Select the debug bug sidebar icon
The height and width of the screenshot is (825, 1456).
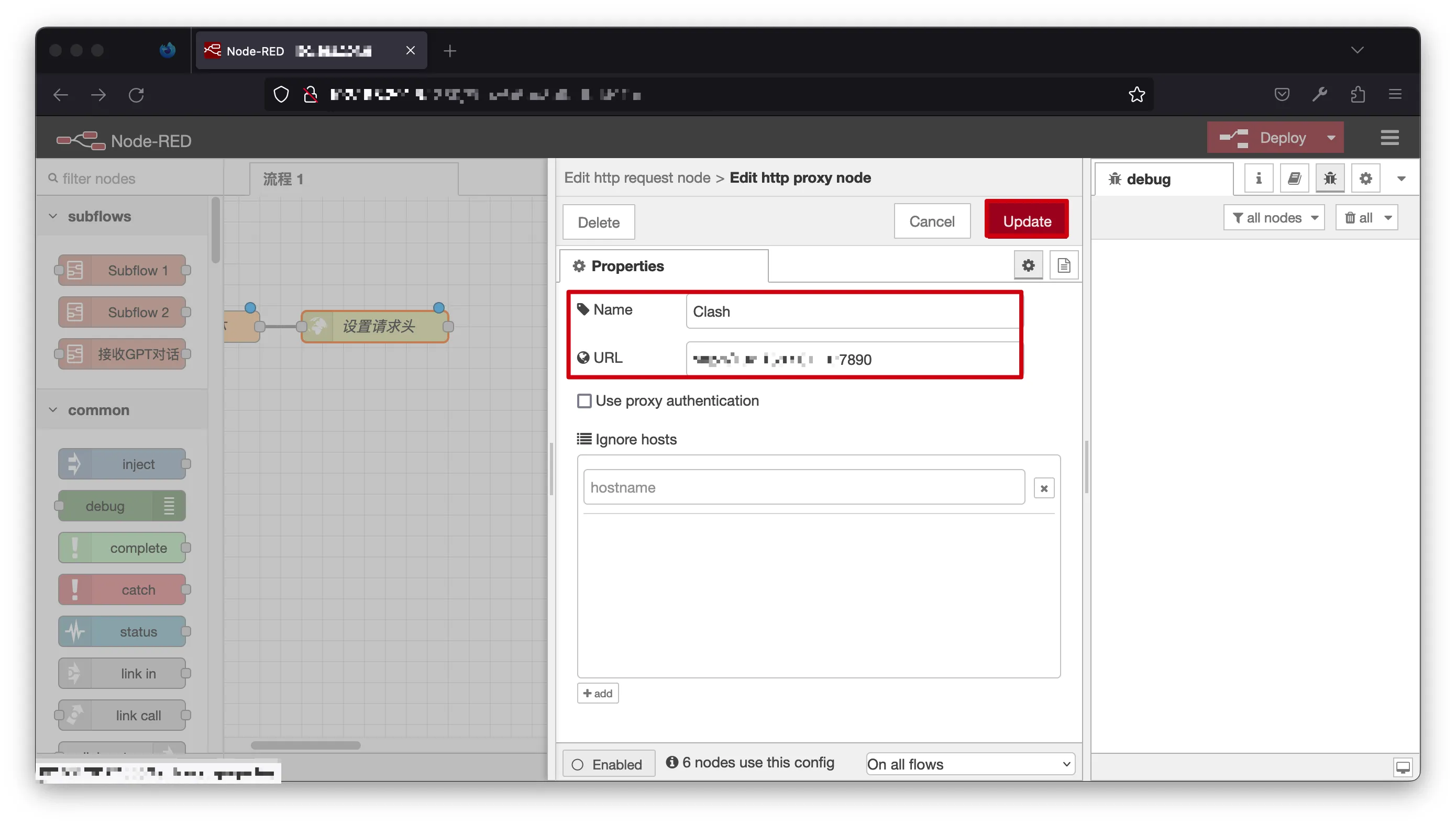1330,179
